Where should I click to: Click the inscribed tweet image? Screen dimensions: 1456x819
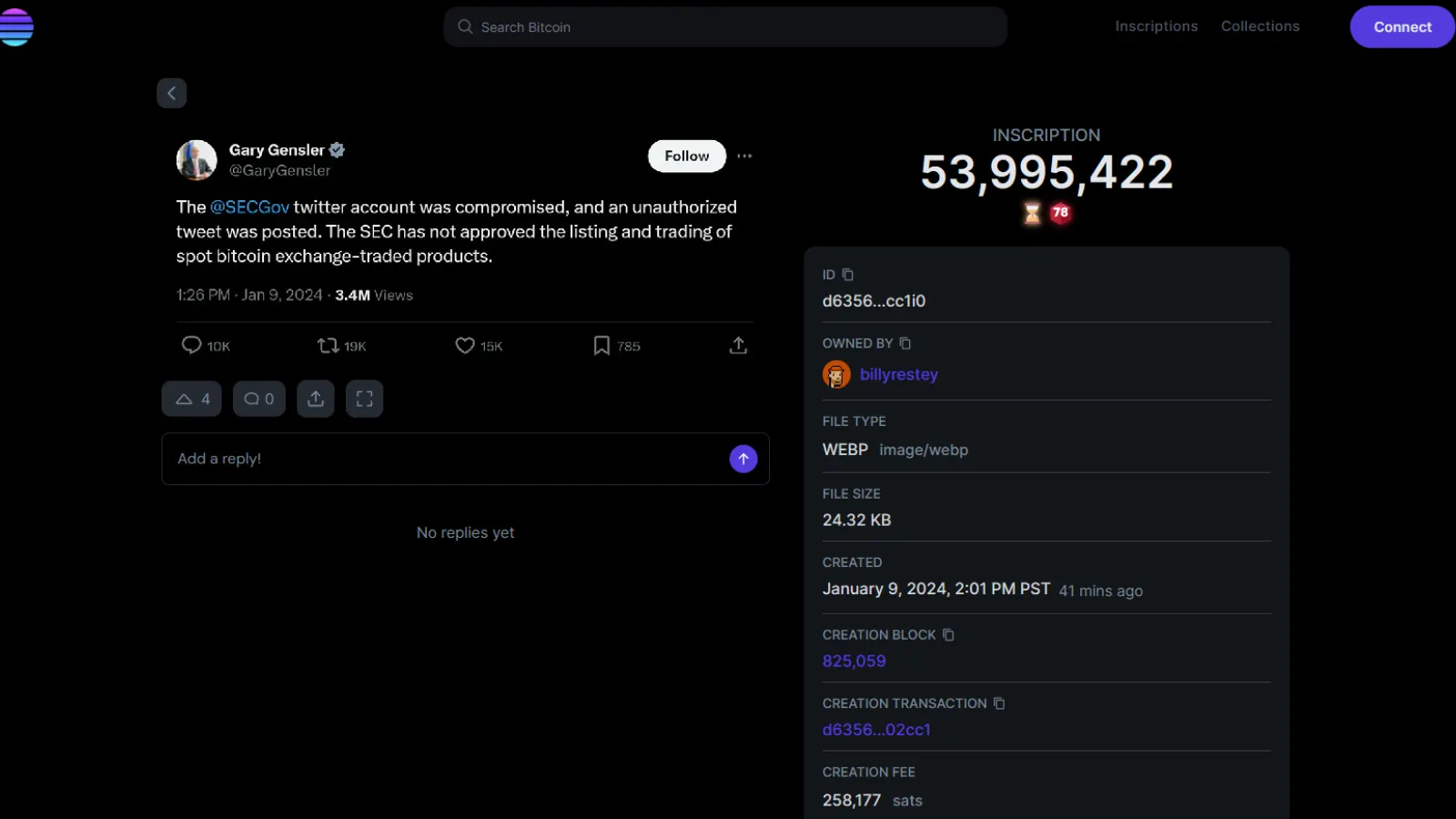464,246
